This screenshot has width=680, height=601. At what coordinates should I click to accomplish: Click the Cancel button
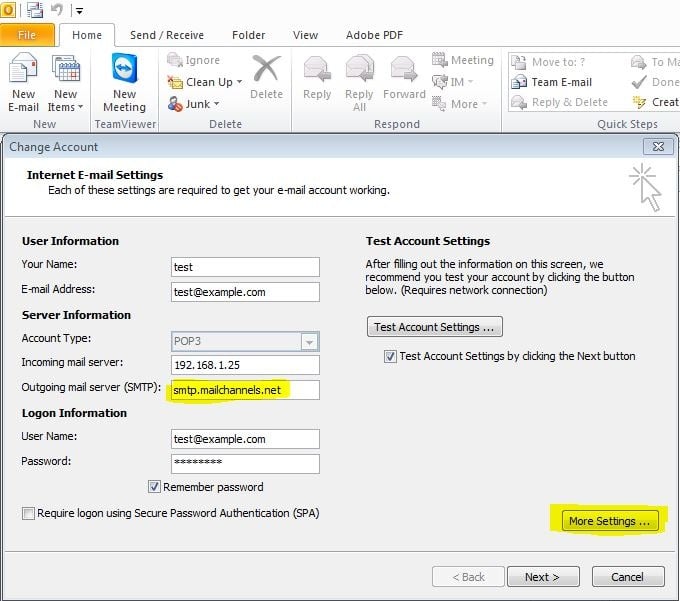click(x=628, y=577)
